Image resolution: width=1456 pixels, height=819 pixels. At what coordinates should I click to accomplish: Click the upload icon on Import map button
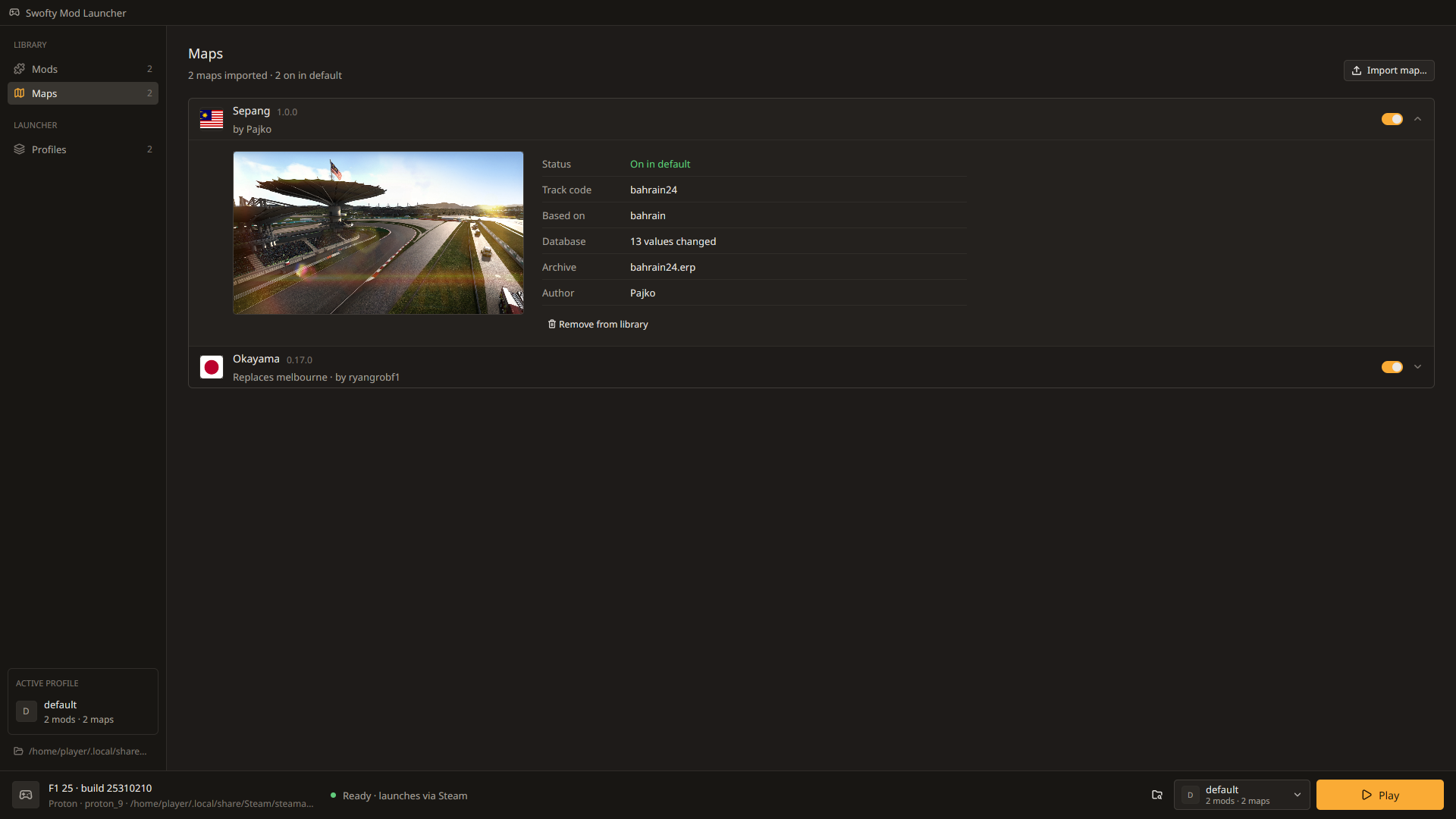point(1357,71)
